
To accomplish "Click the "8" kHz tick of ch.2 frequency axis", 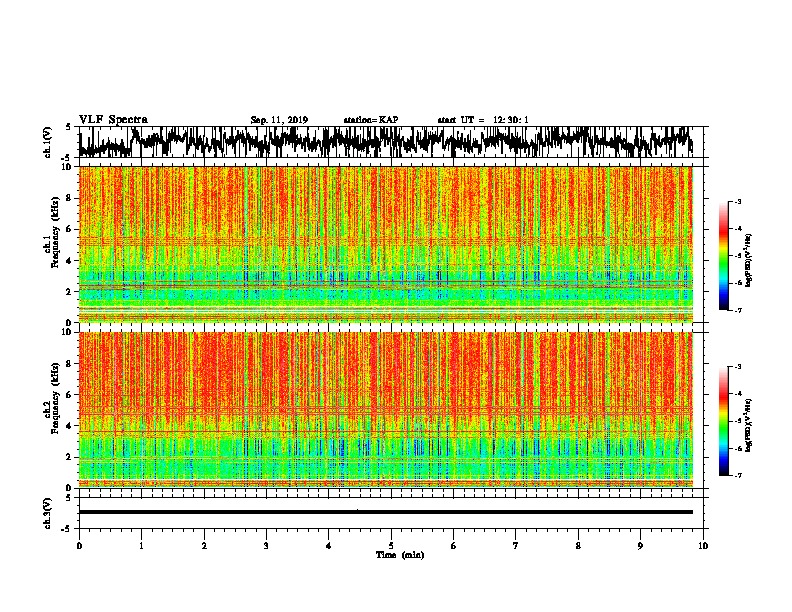I will tap(70, 364).
